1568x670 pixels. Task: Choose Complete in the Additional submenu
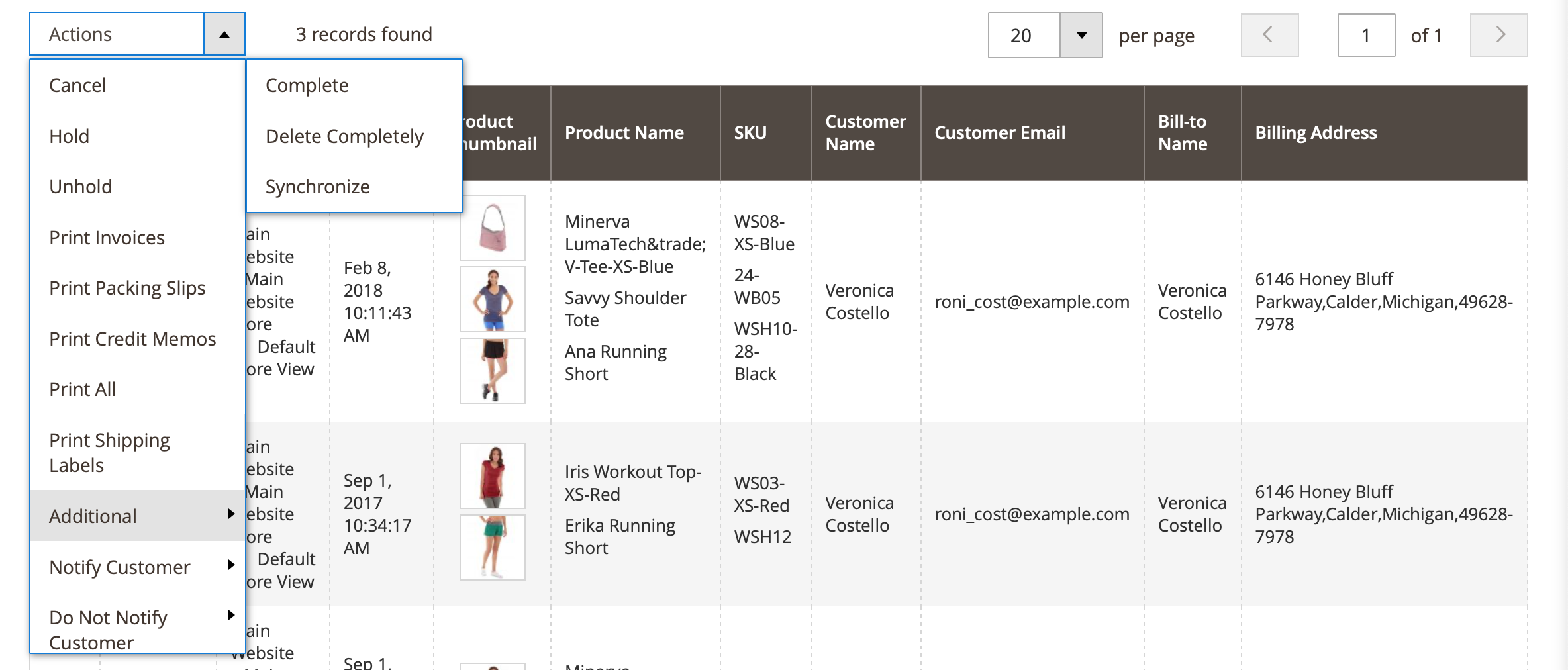354,85
